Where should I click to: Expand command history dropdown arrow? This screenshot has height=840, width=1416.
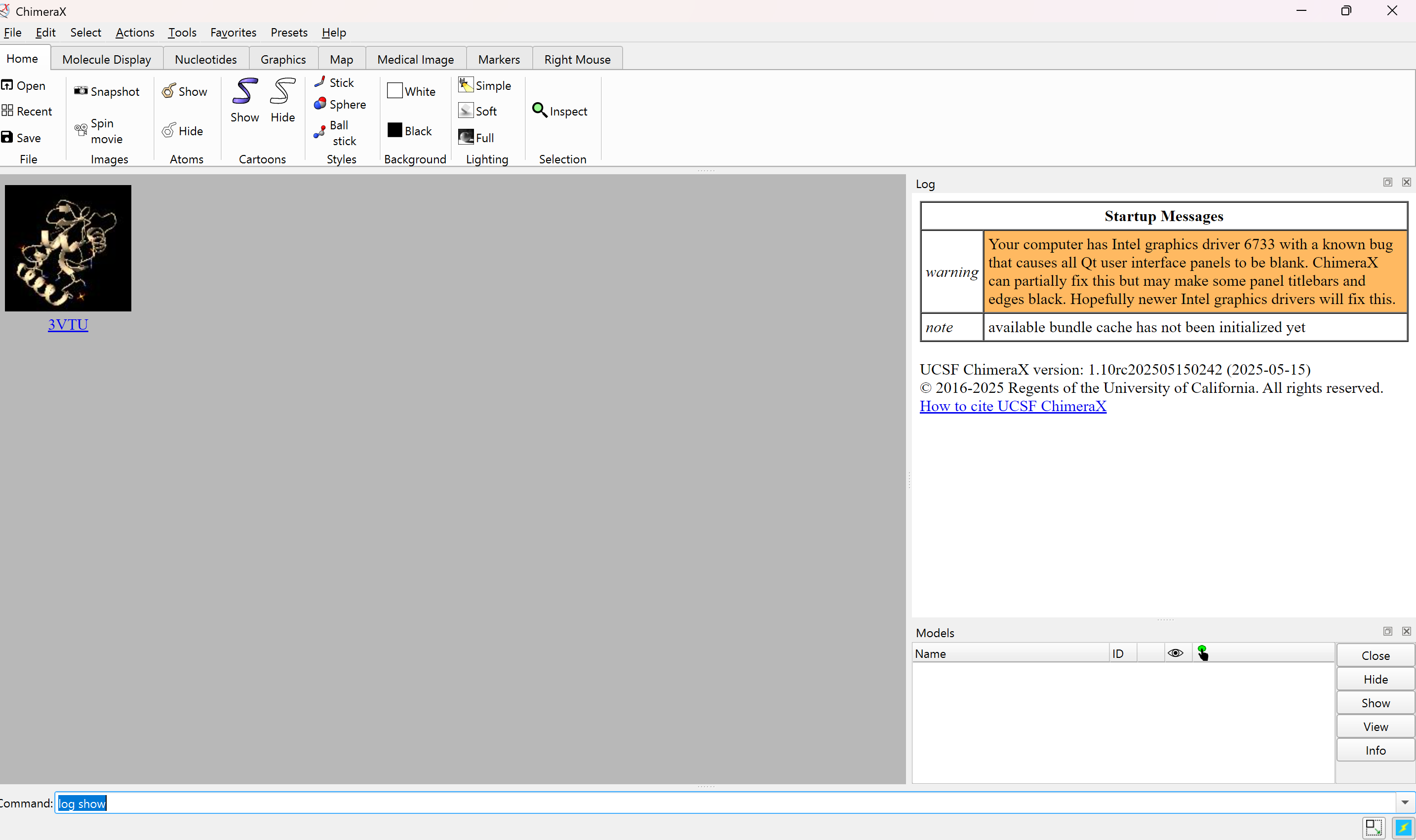(1404, 802)
